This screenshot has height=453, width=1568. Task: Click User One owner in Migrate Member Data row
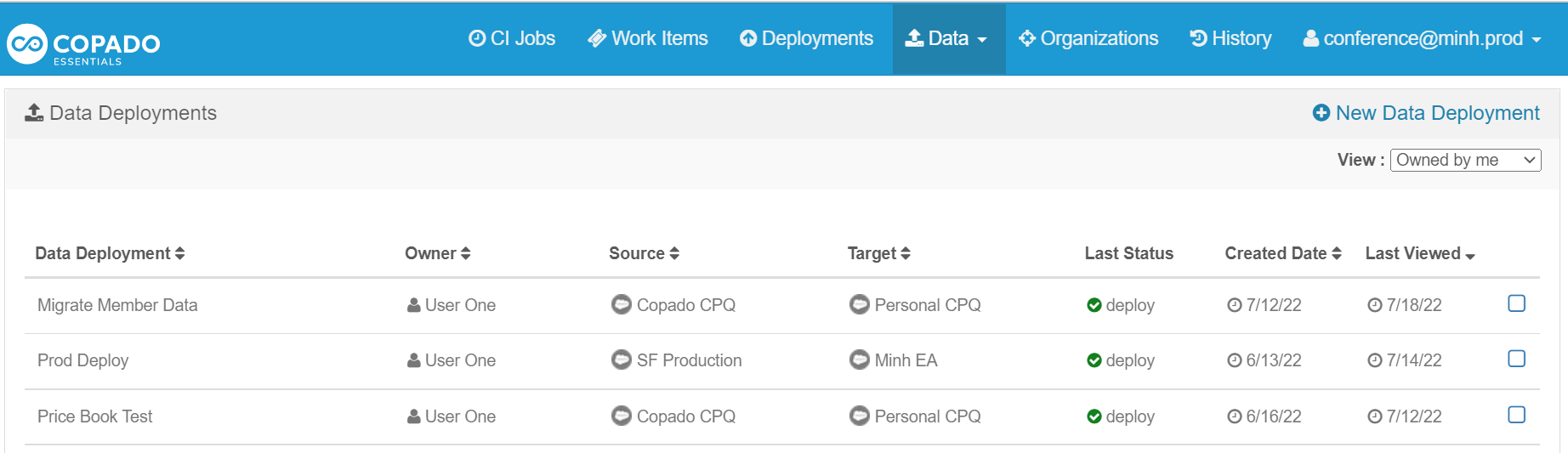click(x=460, y=305)
